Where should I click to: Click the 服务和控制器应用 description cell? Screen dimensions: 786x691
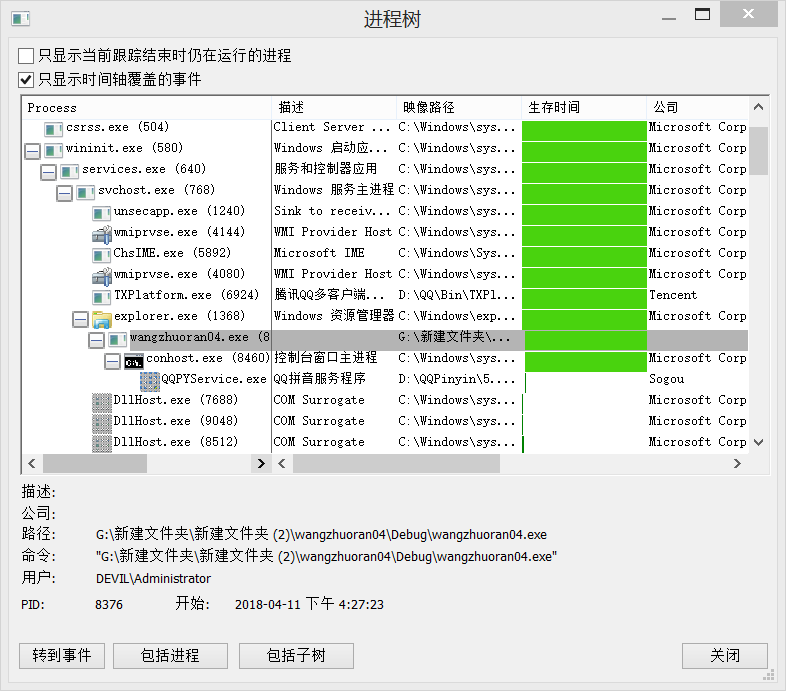[325, 169]
